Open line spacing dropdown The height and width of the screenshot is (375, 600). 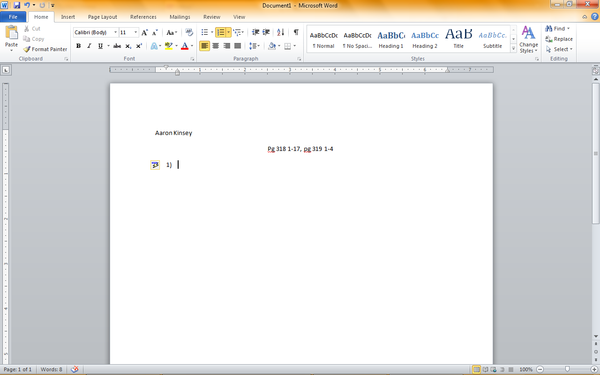[254, 46]
